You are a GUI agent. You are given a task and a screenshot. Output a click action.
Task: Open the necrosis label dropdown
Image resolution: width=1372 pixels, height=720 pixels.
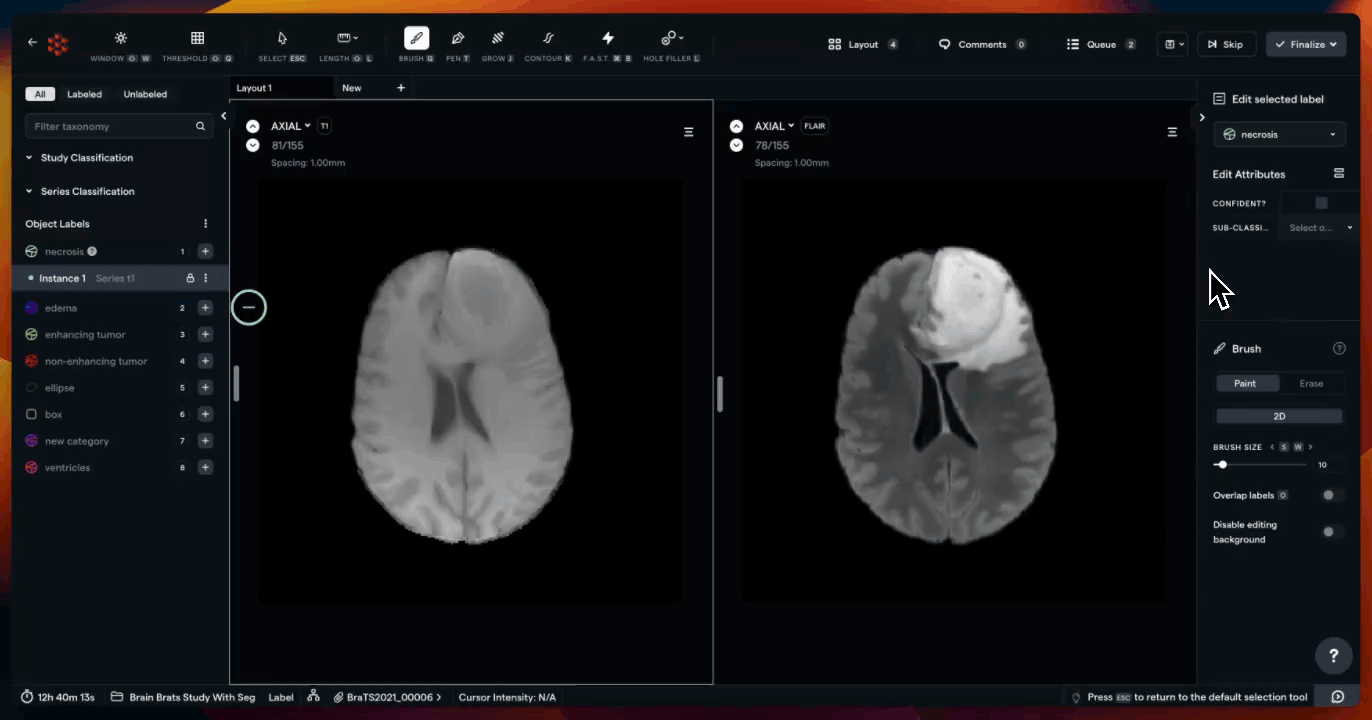[1279, 134]
